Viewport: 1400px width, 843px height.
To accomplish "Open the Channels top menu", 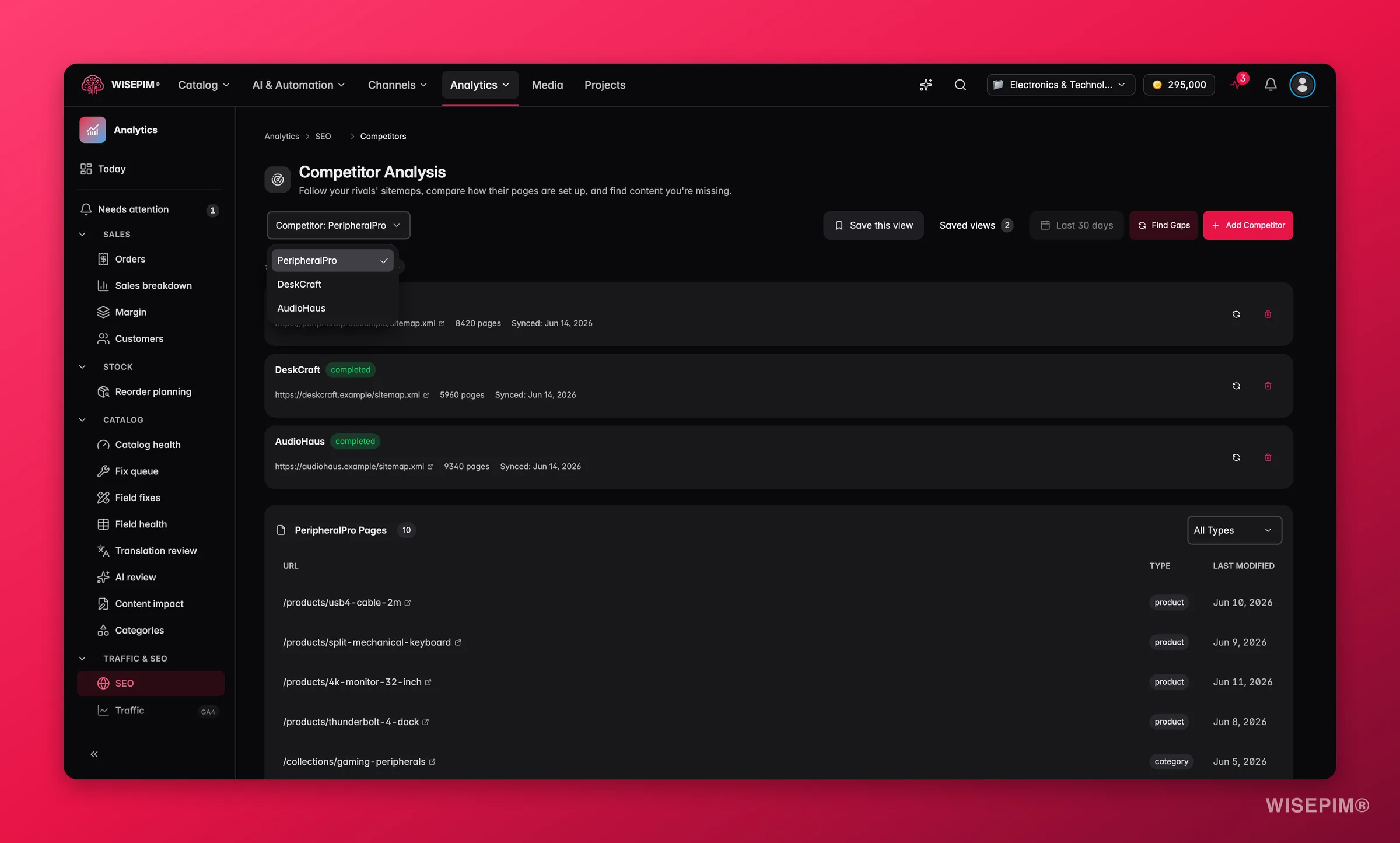I will [x=397, y=85].
